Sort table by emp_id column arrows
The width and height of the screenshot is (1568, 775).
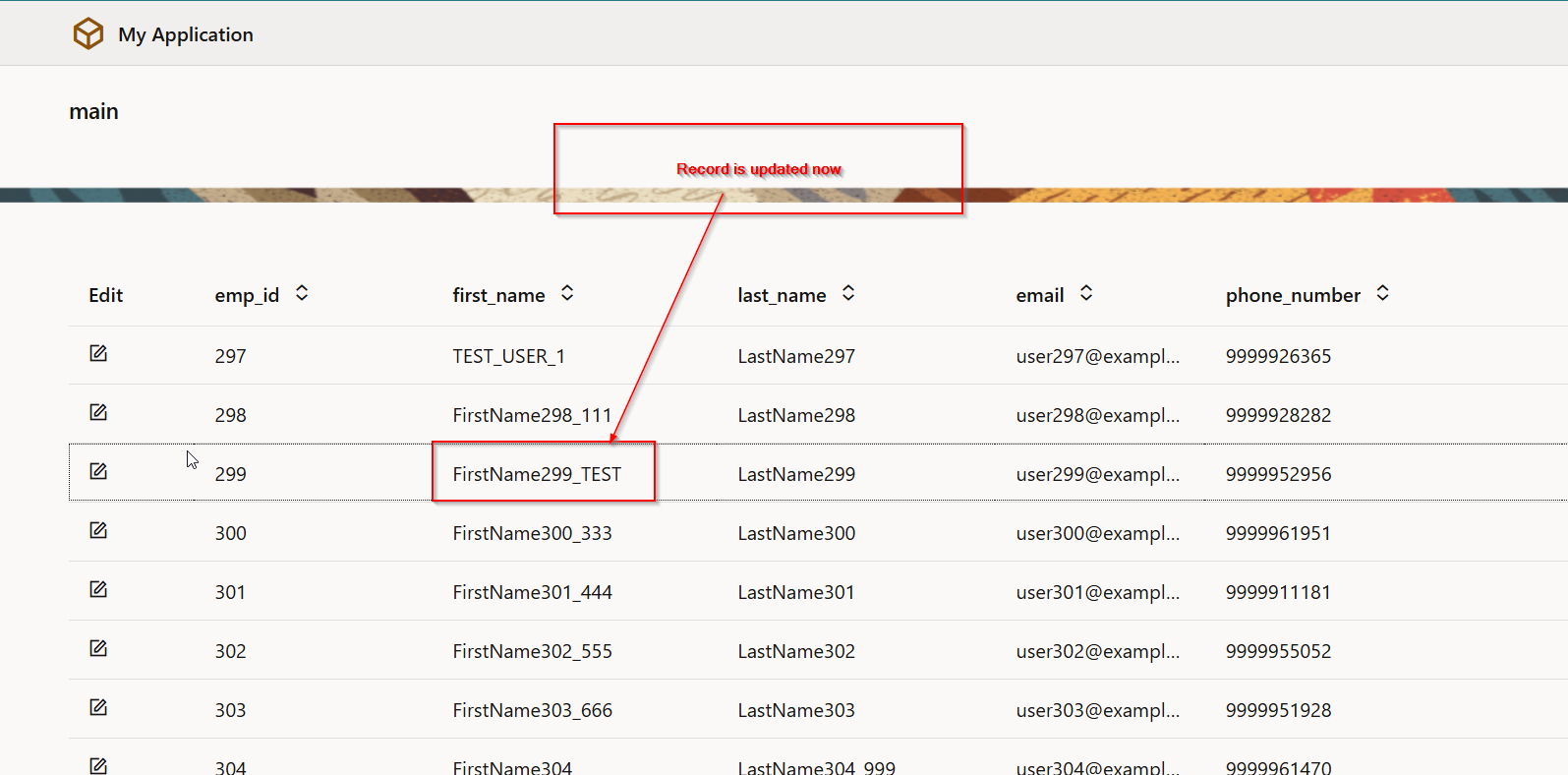point(302,293)
